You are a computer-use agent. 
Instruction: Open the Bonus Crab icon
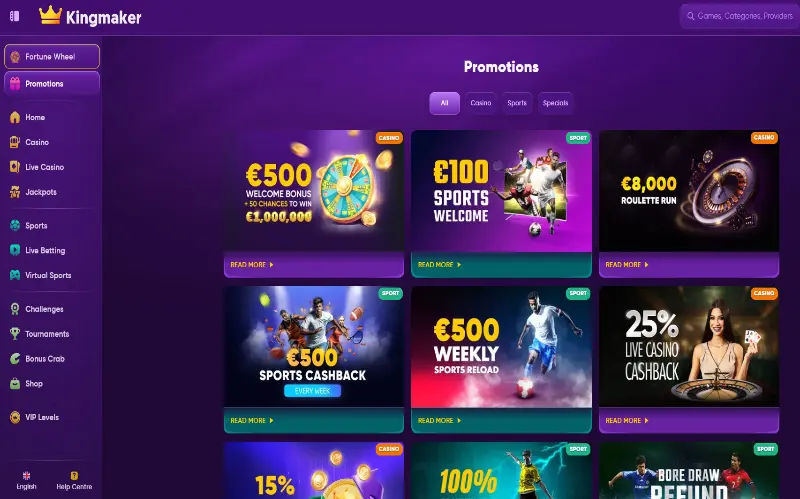click(x=15, y=359)
